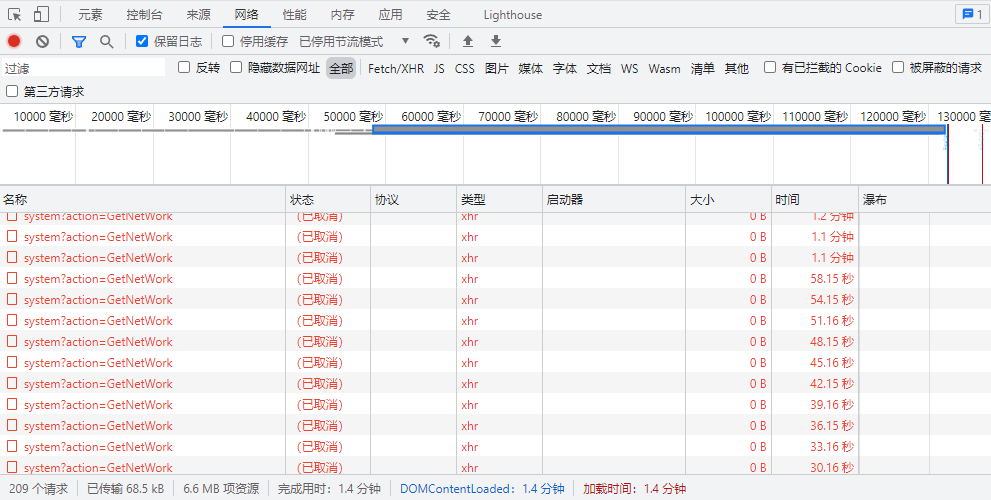Screen dimensions: 991x500
Task: Check the 反转 filter option
Action: (184, 67)
